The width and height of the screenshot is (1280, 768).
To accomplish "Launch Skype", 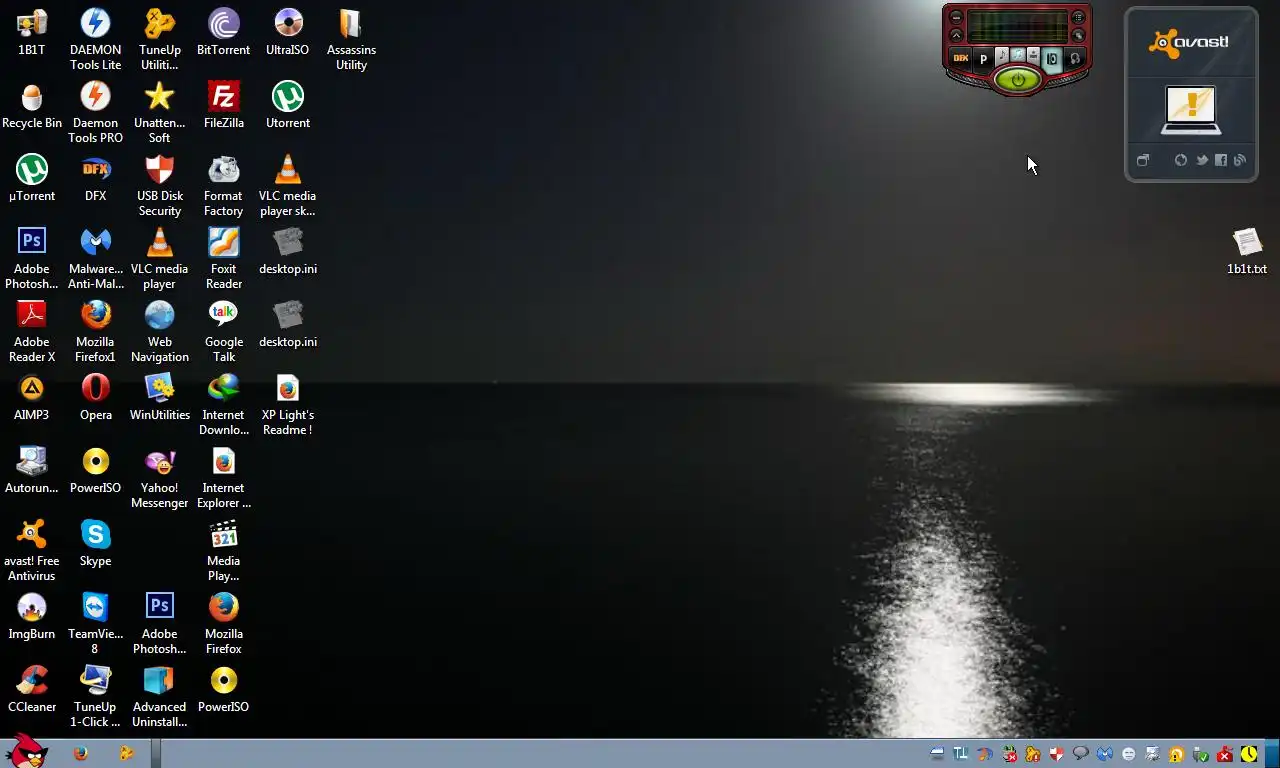I will [96, 542].
